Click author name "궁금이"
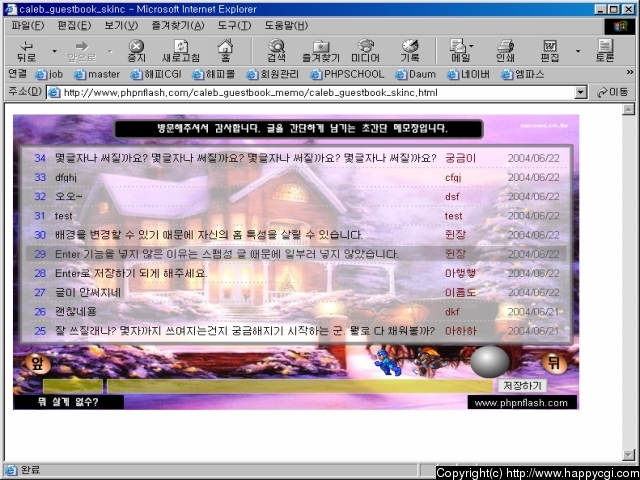The width and height of the screenshot is (640, 480). 460,158
